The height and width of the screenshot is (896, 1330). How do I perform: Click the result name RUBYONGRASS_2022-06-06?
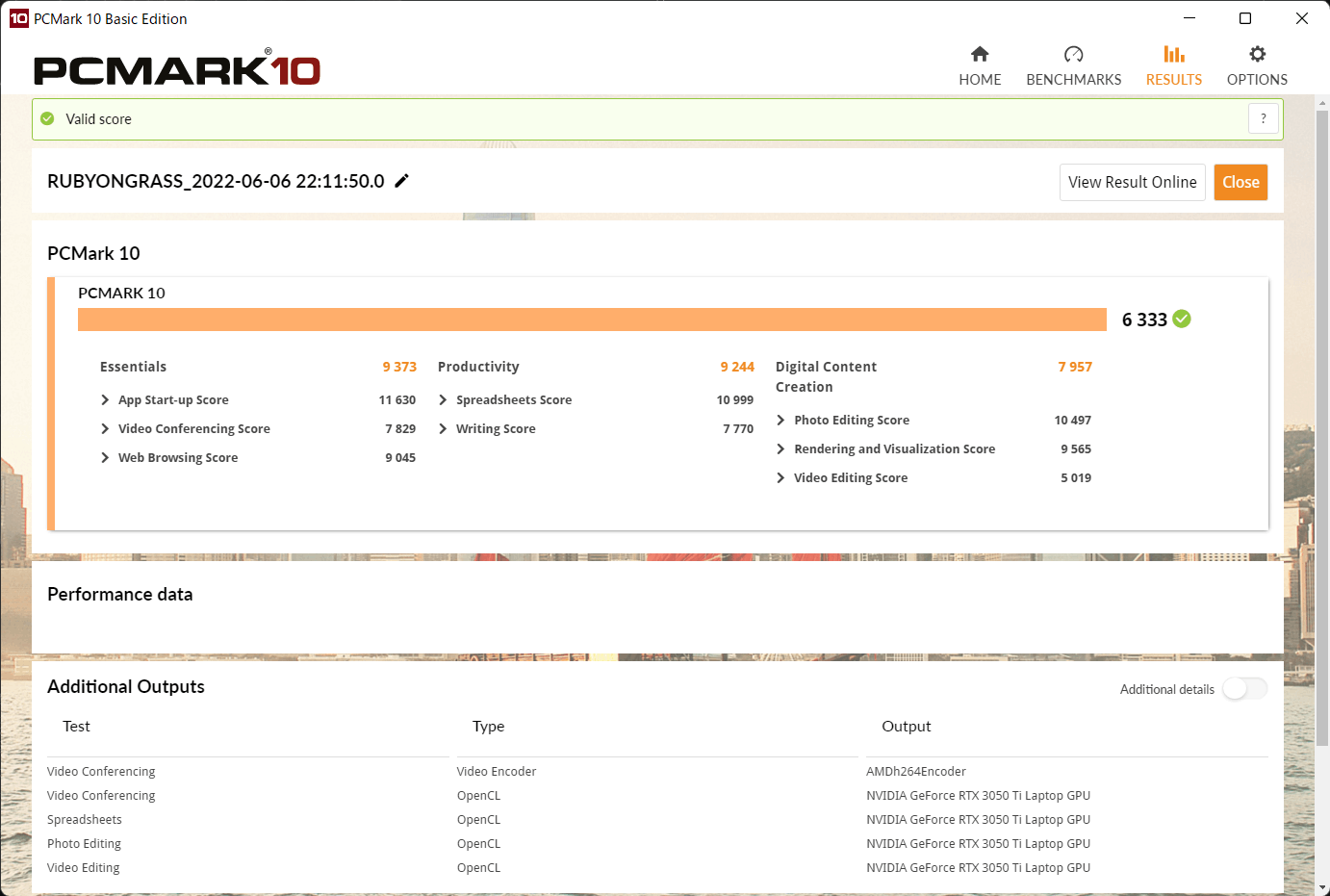[x=216, y=181]
